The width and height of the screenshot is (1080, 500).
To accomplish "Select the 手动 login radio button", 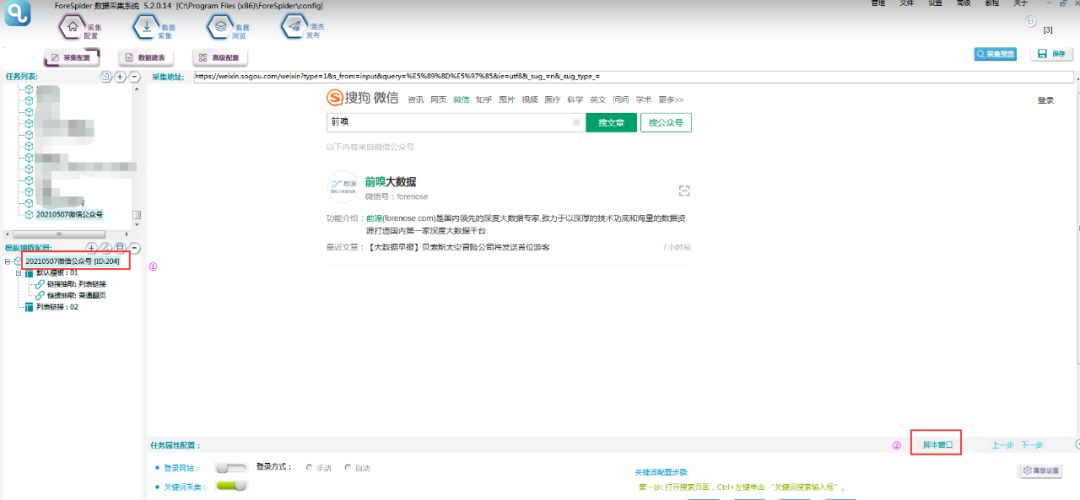I will tap(309, 468).
